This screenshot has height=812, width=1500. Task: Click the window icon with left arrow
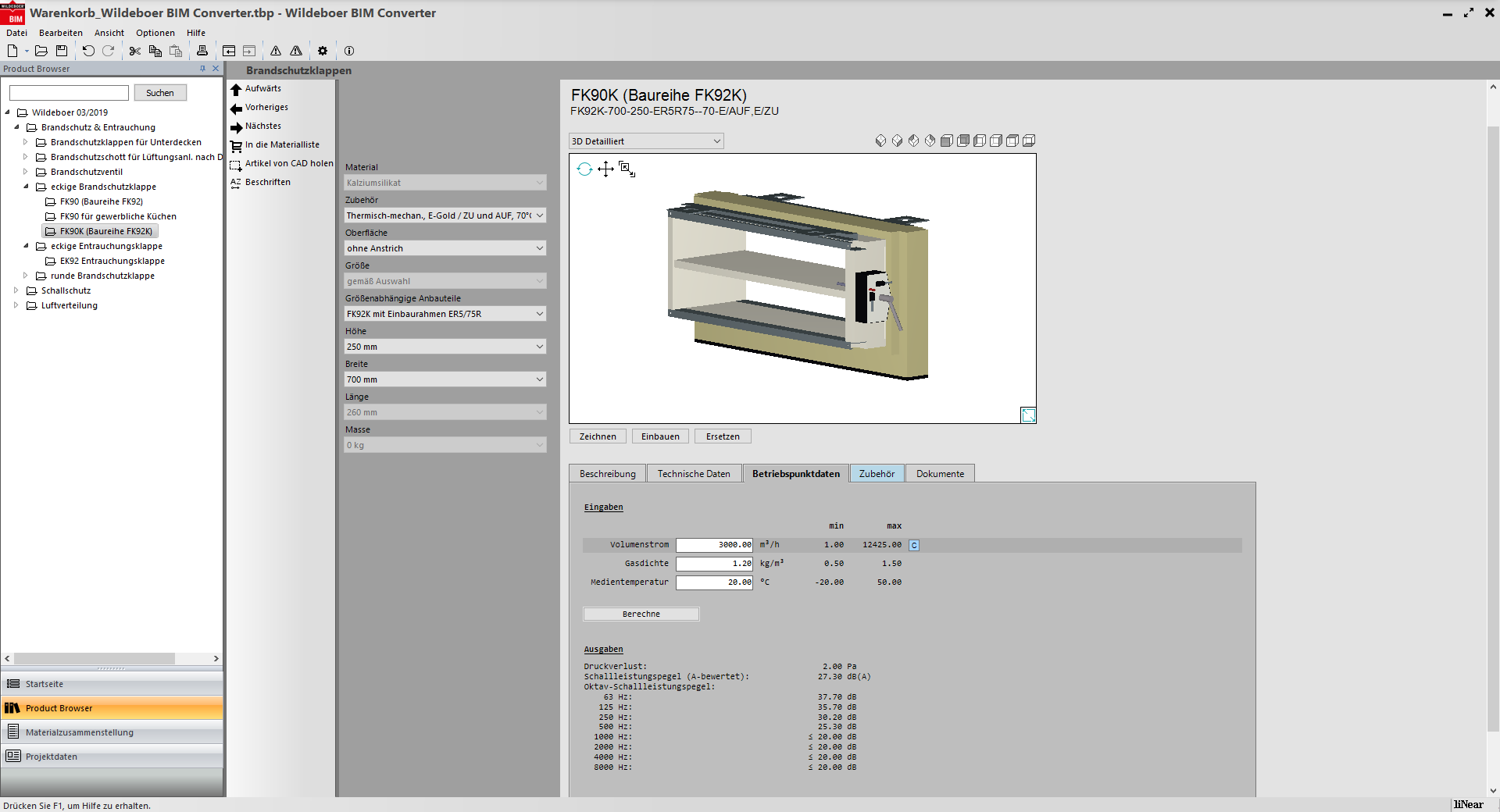point(229,51)
